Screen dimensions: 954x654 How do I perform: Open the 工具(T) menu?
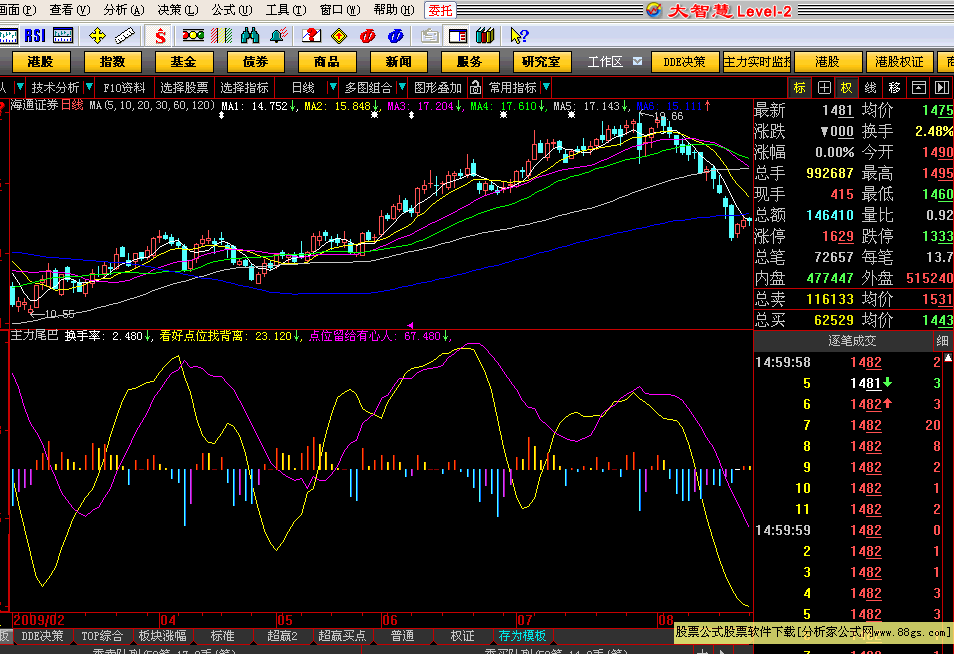coord(286,10)
